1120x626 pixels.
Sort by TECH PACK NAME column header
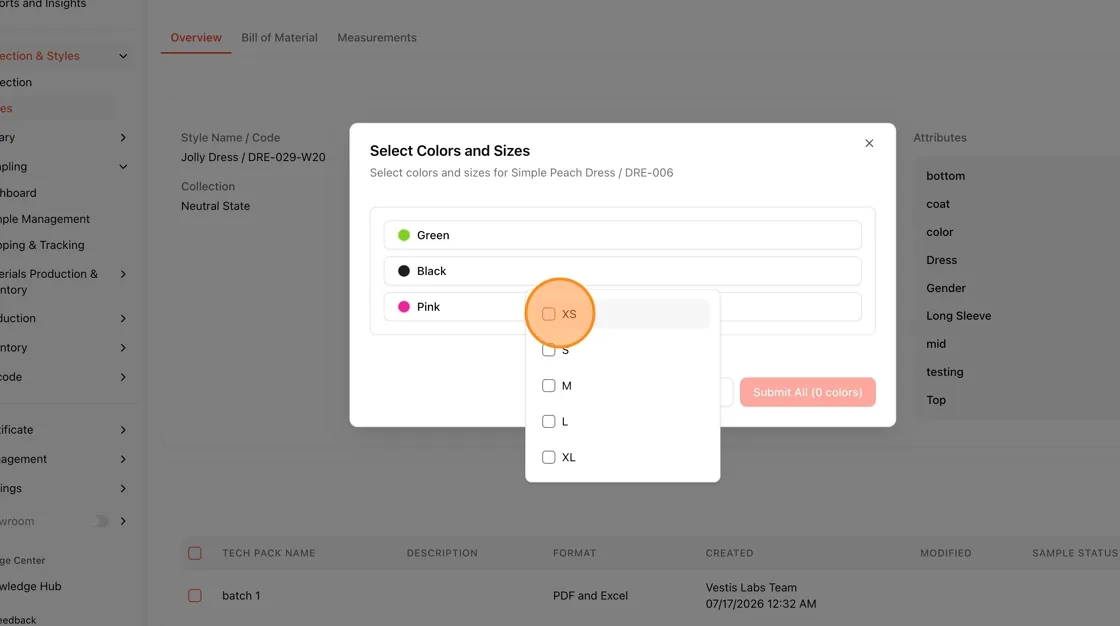point(269,553)
